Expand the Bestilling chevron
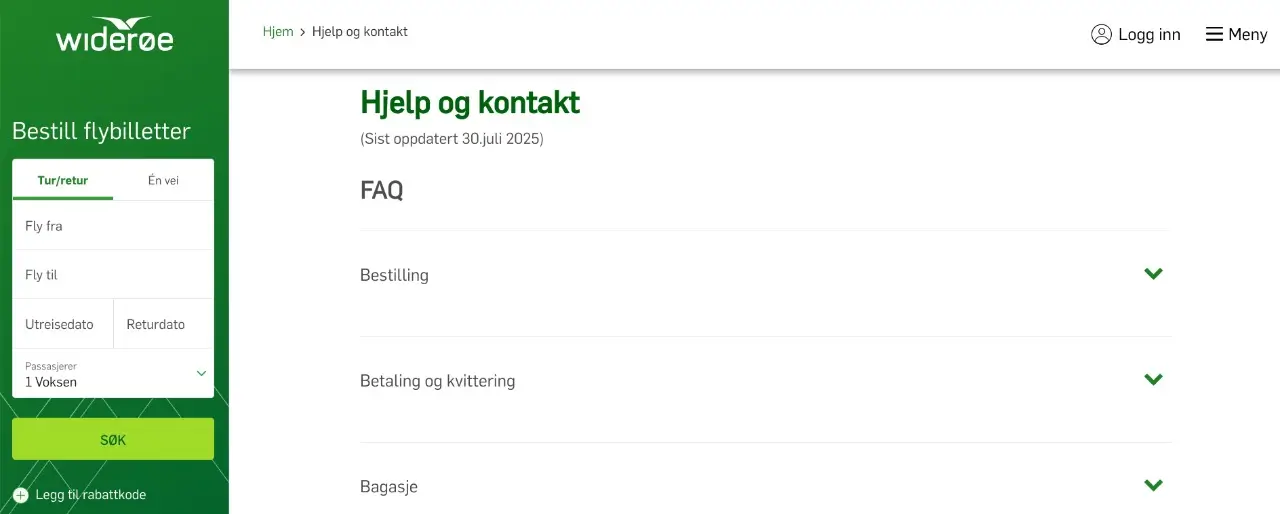This screenshot has width=1280, height=514. [1153, 274]
